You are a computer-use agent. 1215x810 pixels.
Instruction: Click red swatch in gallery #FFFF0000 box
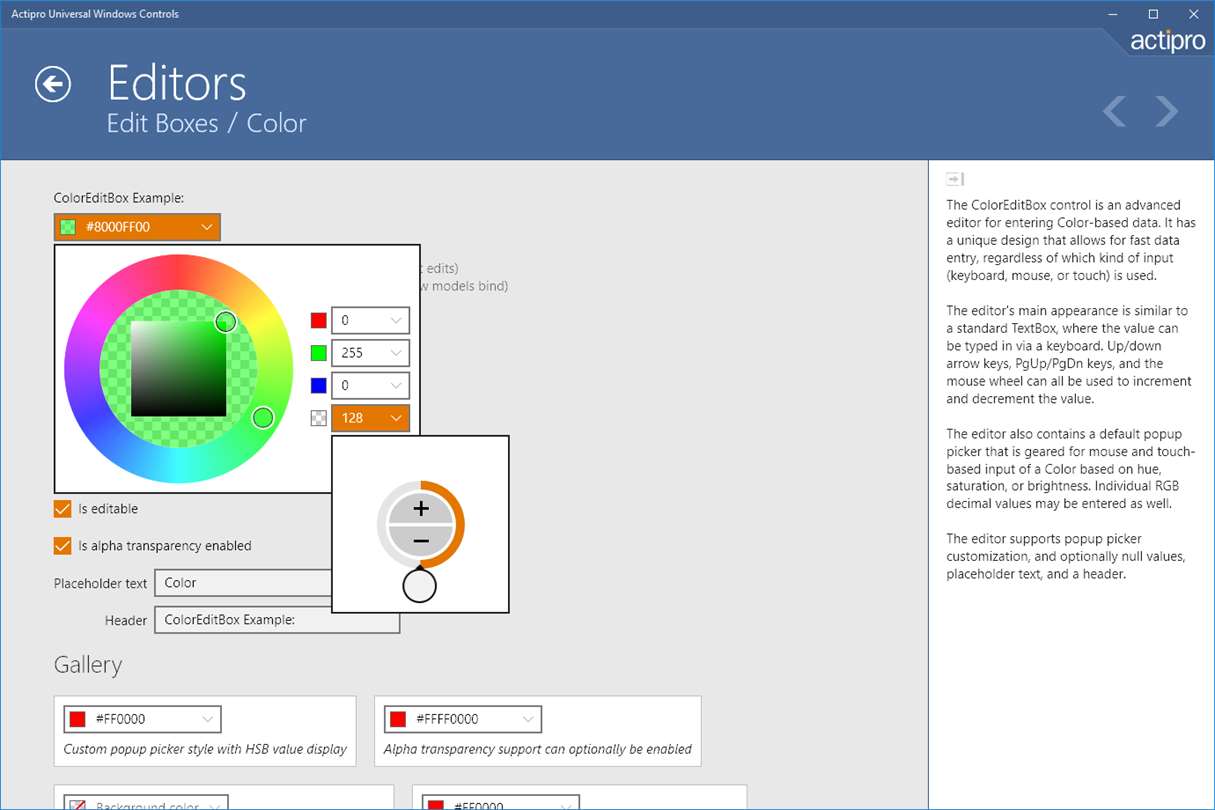tap(397, 719)
